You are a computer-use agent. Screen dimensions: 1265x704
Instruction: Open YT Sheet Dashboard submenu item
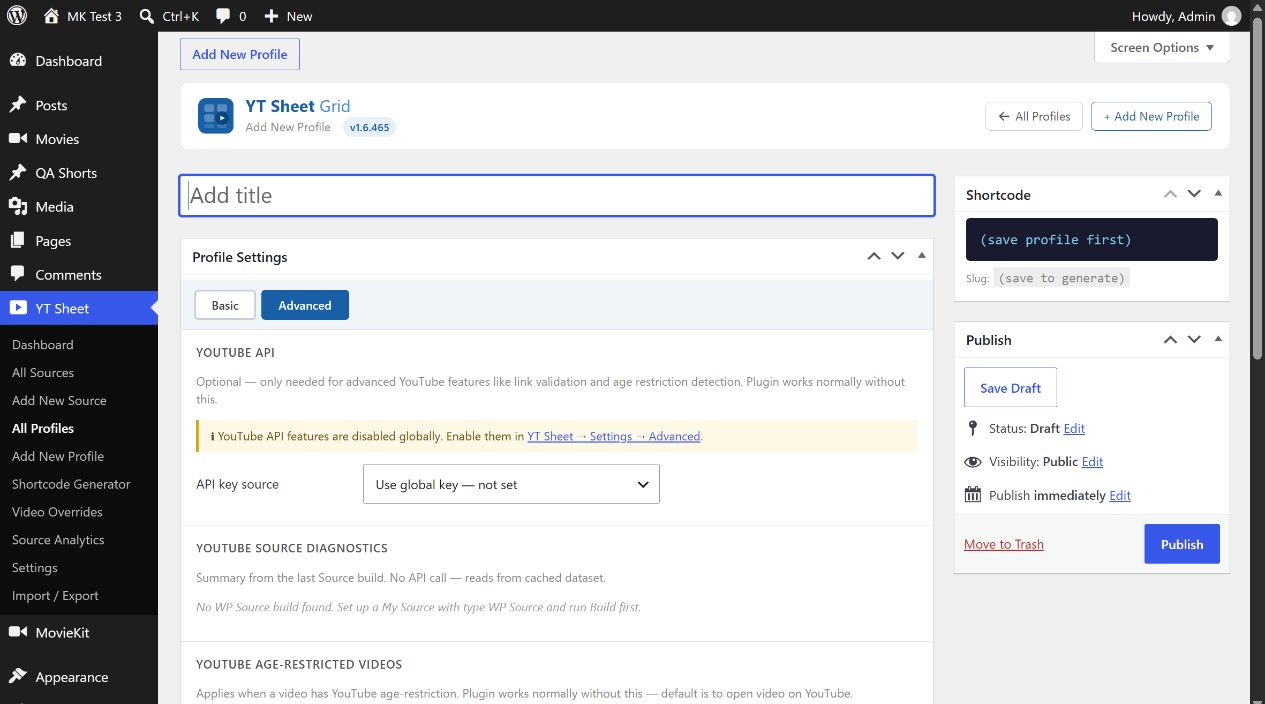pos(43,344)
